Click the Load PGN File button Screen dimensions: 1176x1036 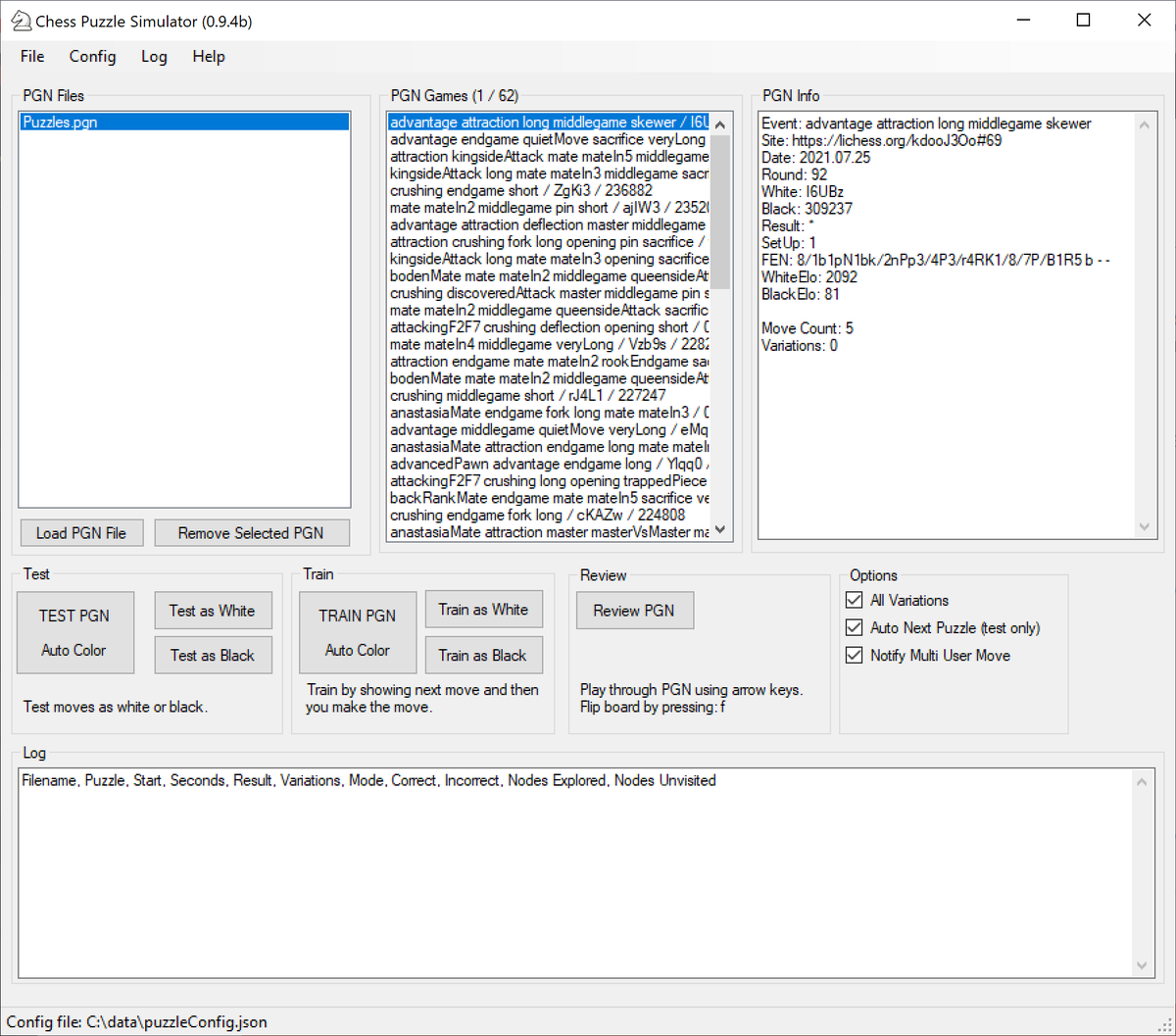pyautogui.click(x=81, y=533)
